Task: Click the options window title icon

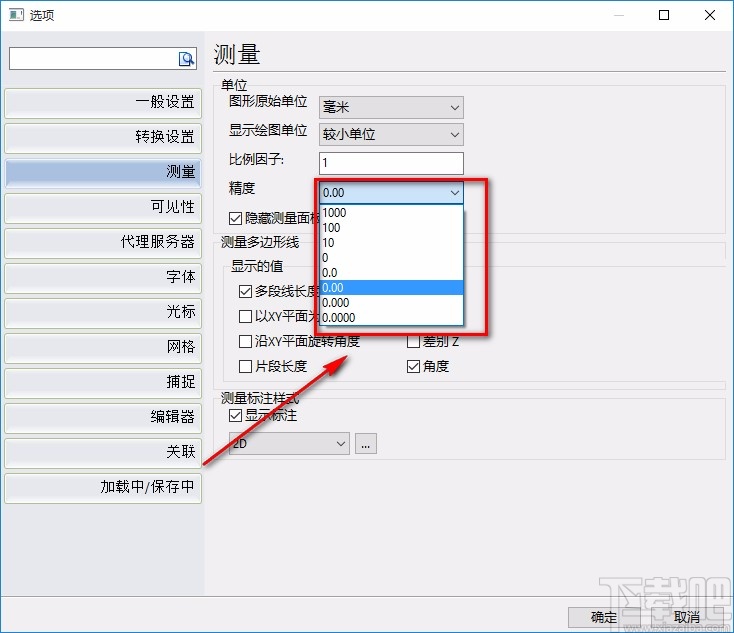Action: coord(16,15)
